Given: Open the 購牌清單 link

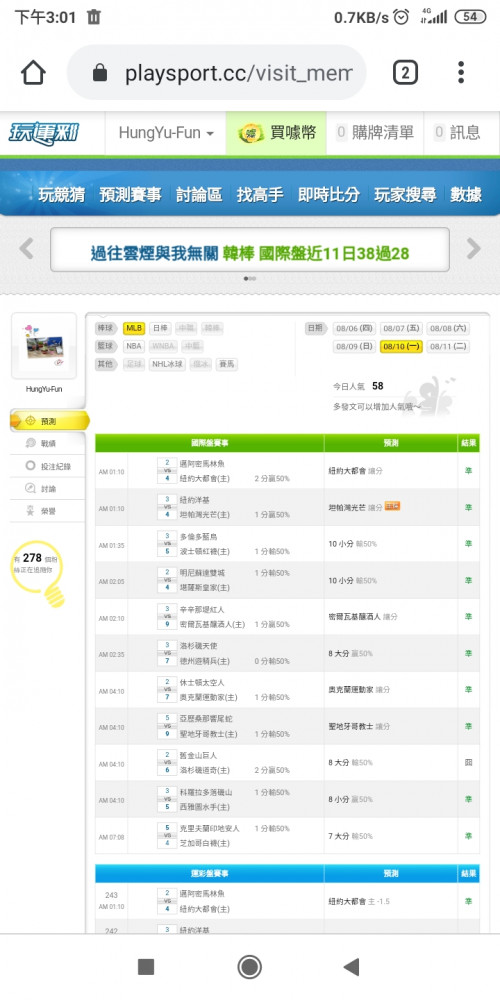Looking at the screenshot, I should click(375, 133).
